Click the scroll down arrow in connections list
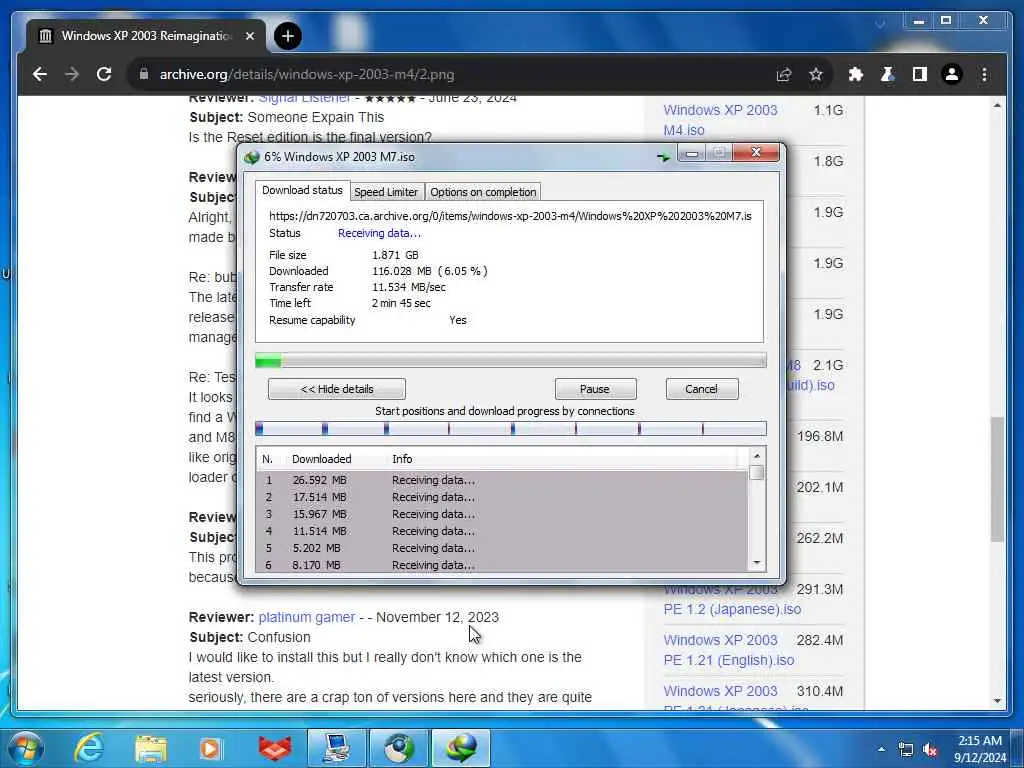The height and width of the screenshot is (768, 1024). coord(757,563)
